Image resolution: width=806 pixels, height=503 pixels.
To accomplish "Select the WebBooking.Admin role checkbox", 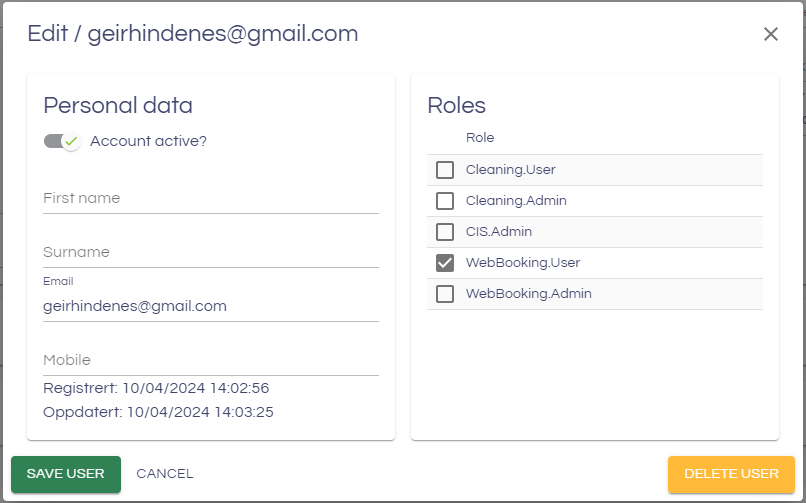I will tap(445, 294).
